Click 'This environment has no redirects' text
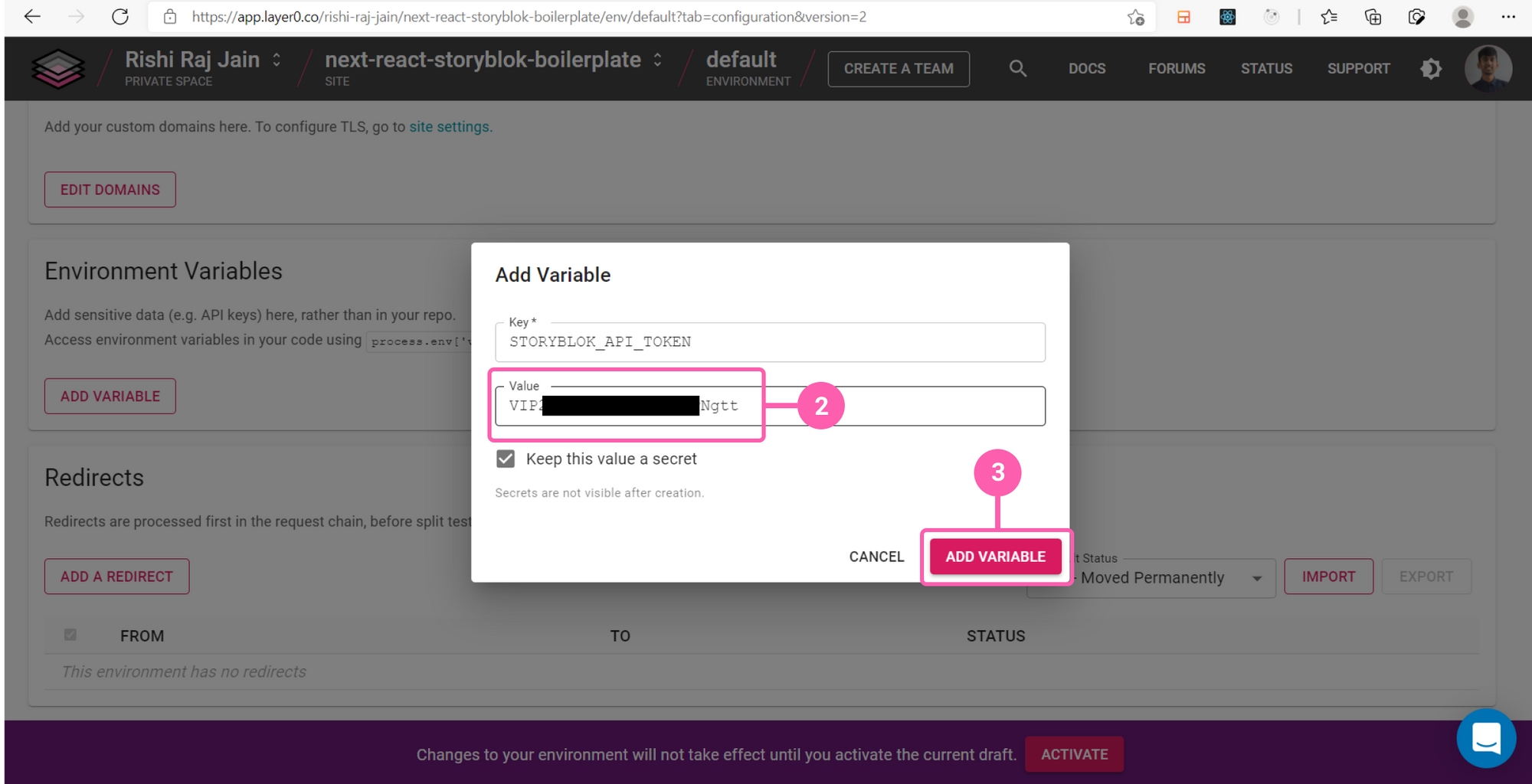Viewport: 1532px width, 784px height. pos(184,671)
